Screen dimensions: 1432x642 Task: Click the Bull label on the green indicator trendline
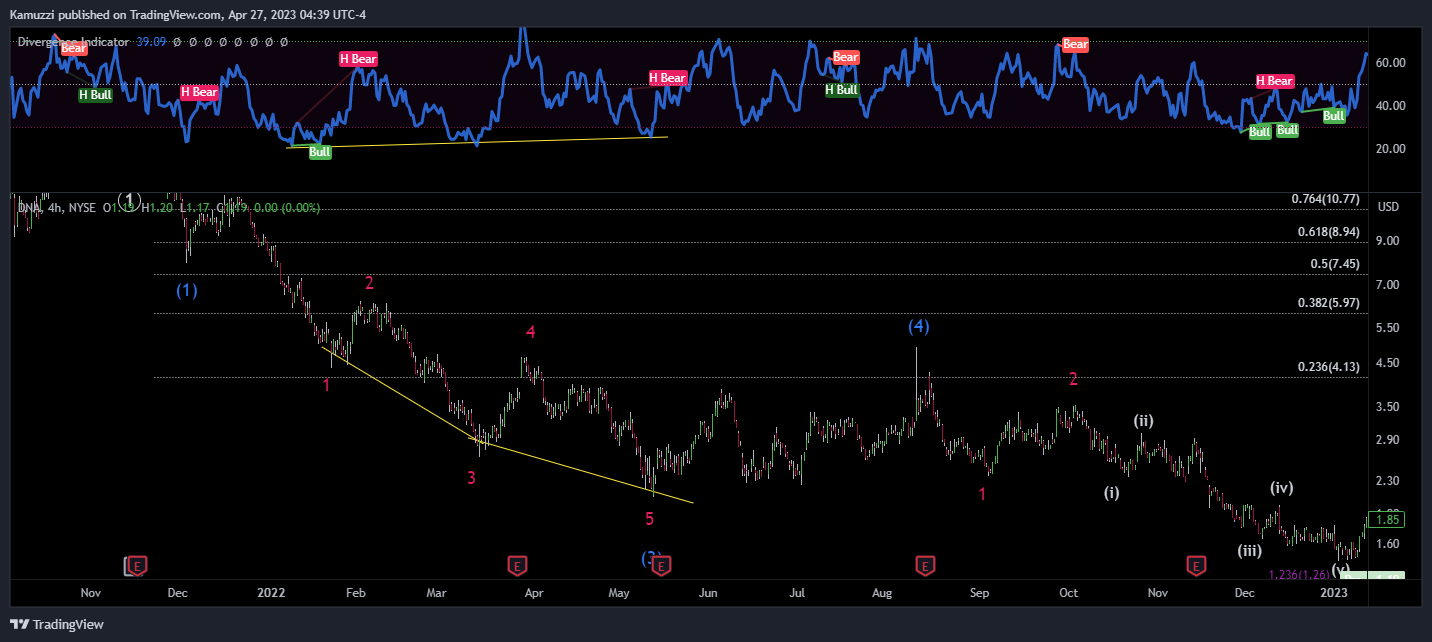pyautogui.click(x=1334, y=116)
